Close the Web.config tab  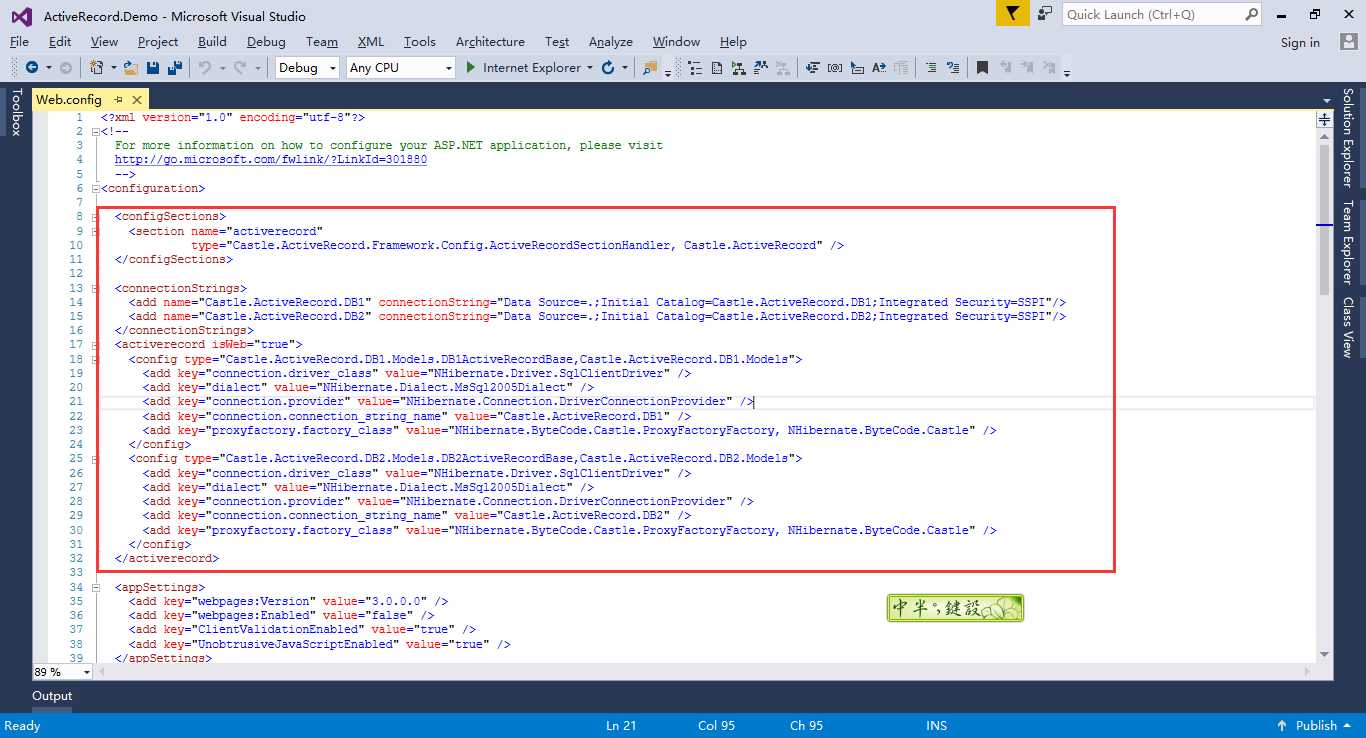137,99
